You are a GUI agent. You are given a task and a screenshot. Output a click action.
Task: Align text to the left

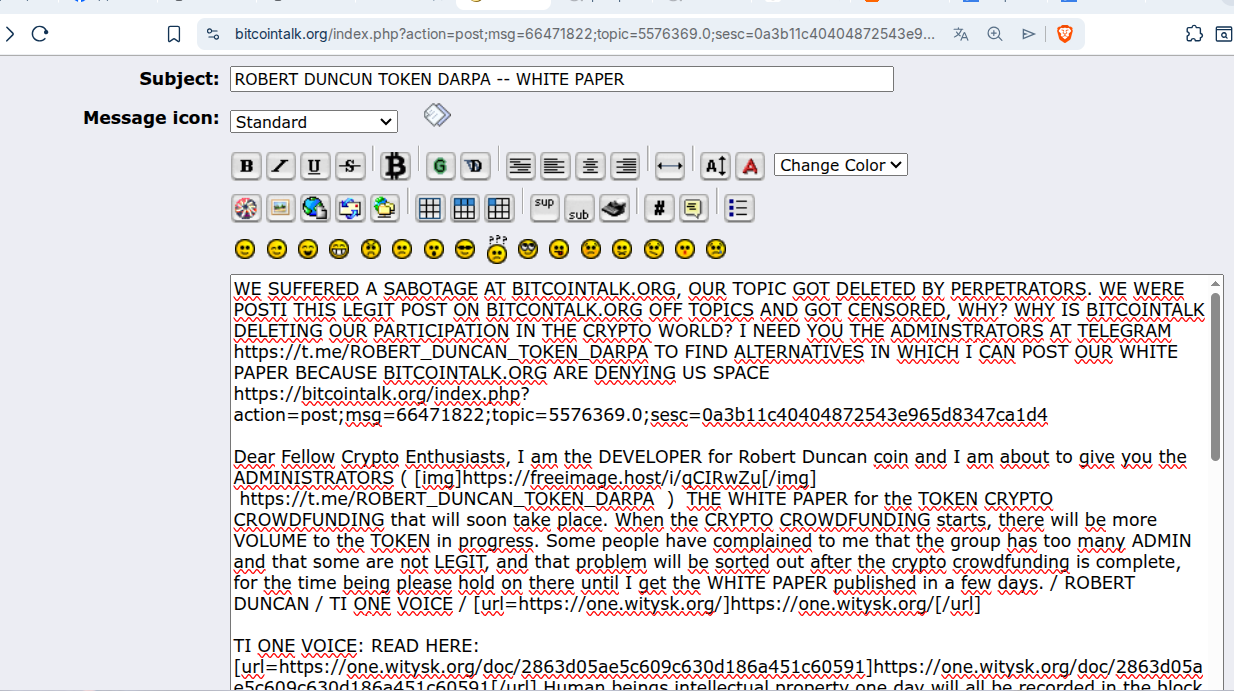pyautogui.click(x=555, y=166)
